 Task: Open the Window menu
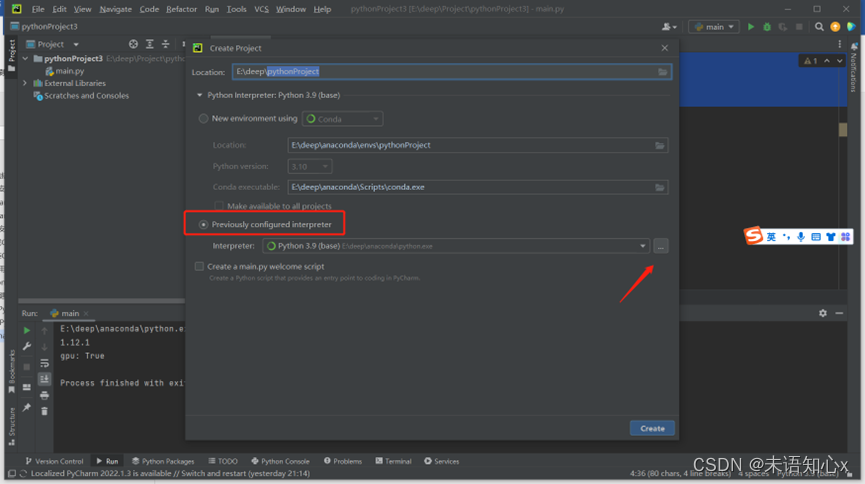point(291,9)
